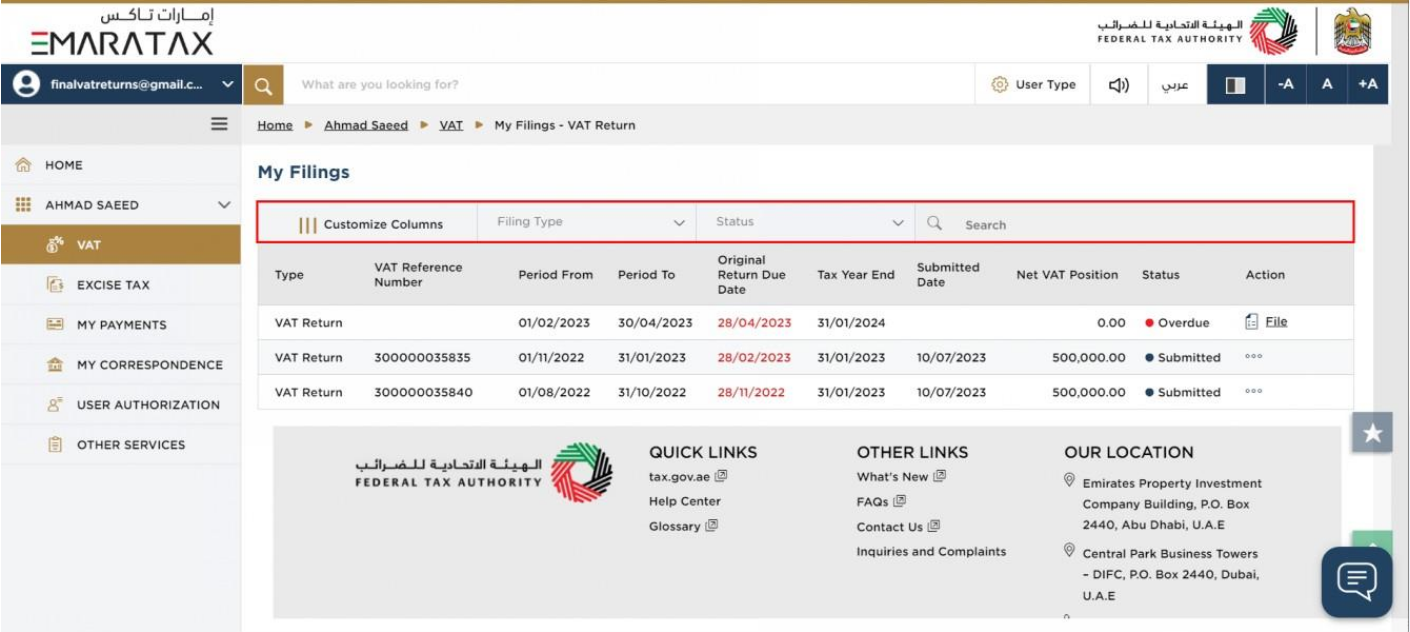This screenshot has width=1410, height=632.
Task: Click VAT reference 300000035835
Action: (422, 358)
